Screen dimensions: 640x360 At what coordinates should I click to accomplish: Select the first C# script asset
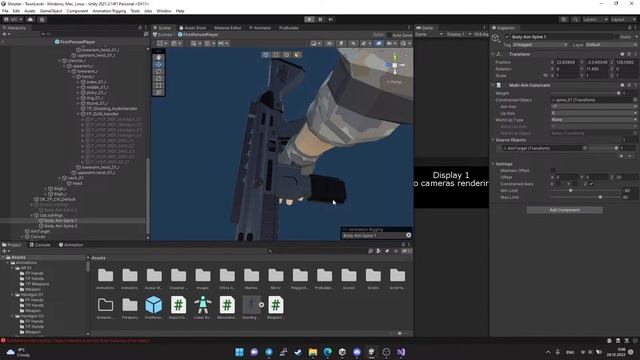pos(178,305)
